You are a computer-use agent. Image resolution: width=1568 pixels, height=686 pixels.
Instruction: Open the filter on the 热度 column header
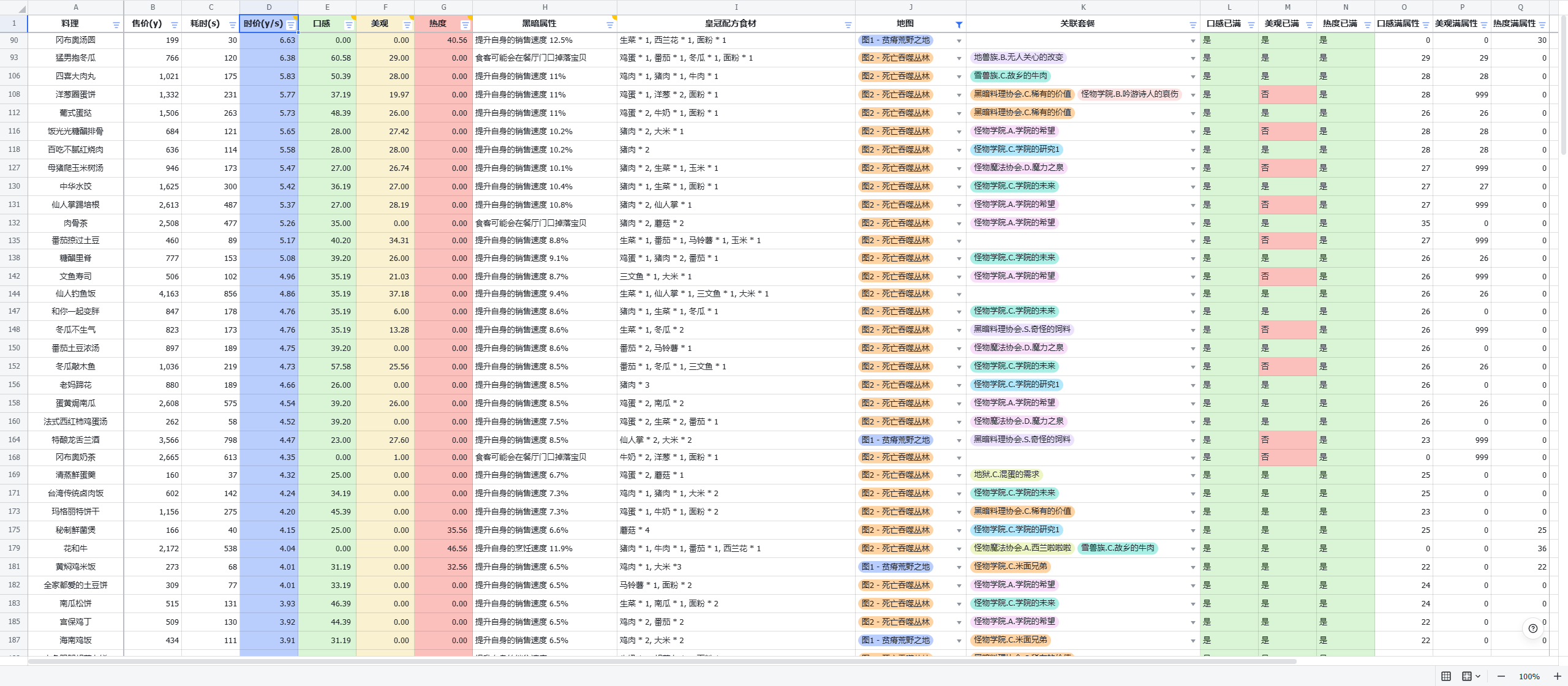466,25
